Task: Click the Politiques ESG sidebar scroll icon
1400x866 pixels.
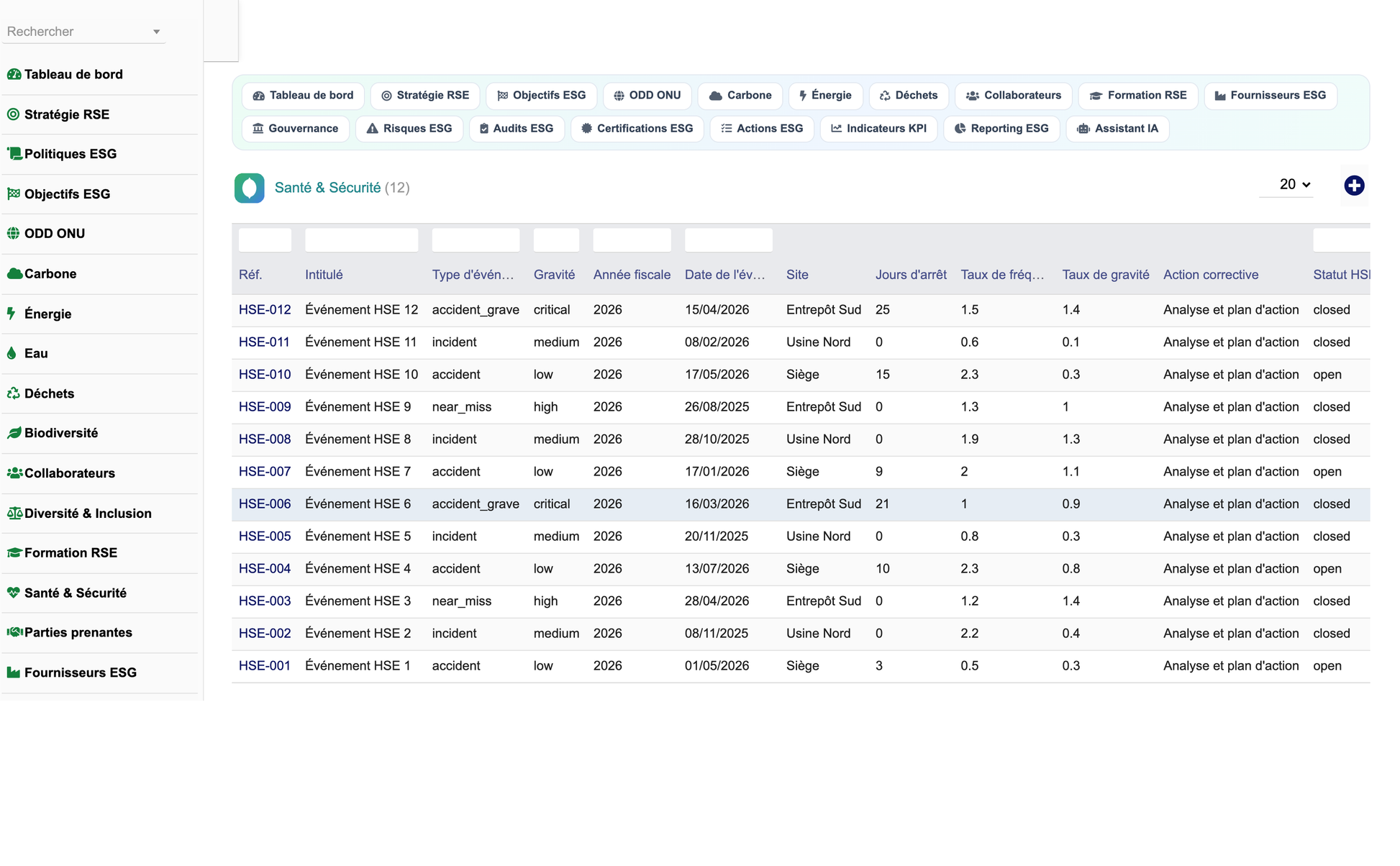Action: coord(14,154)
